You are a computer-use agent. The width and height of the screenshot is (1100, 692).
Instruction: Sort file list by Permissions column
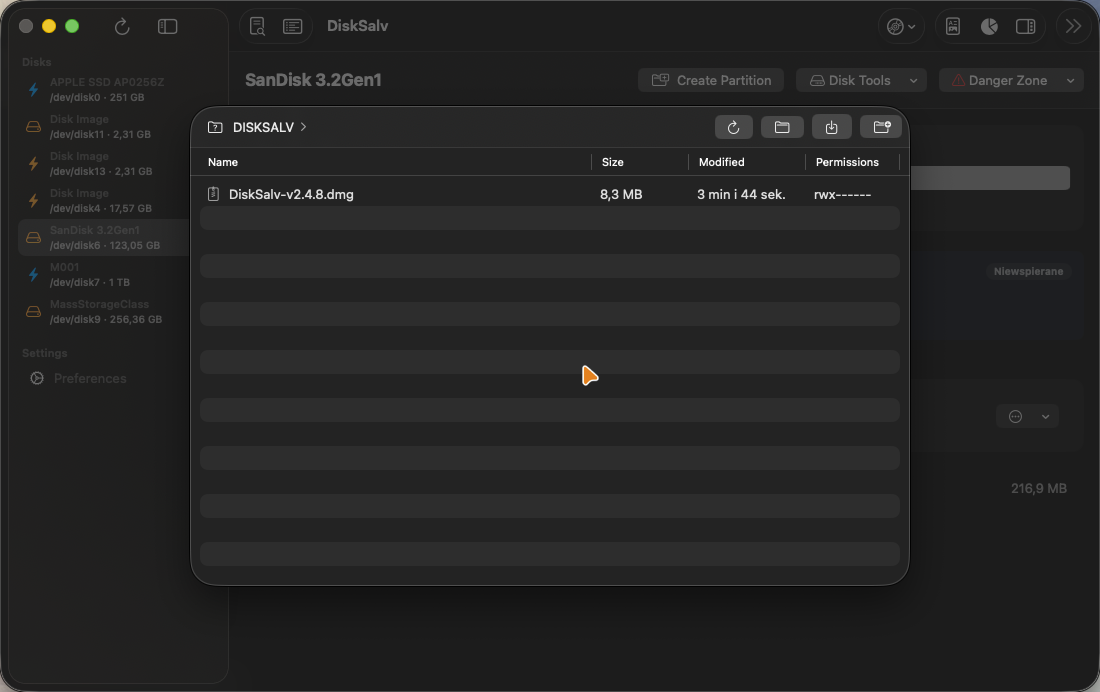[x=847, y=162]
